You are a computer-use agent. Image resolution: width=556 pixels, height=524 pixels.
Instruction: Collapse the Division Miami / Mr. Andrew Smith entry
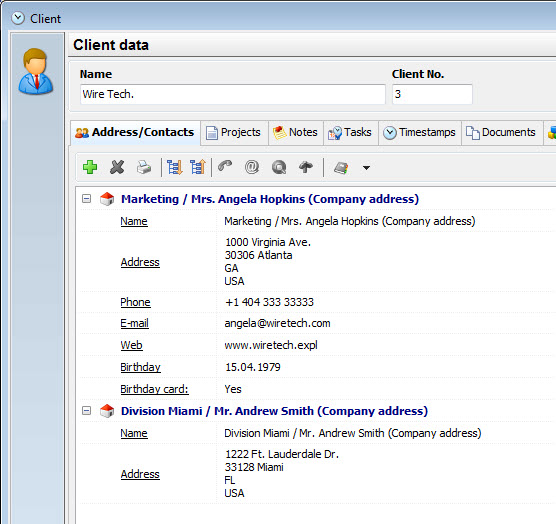(x=86, y=411)
